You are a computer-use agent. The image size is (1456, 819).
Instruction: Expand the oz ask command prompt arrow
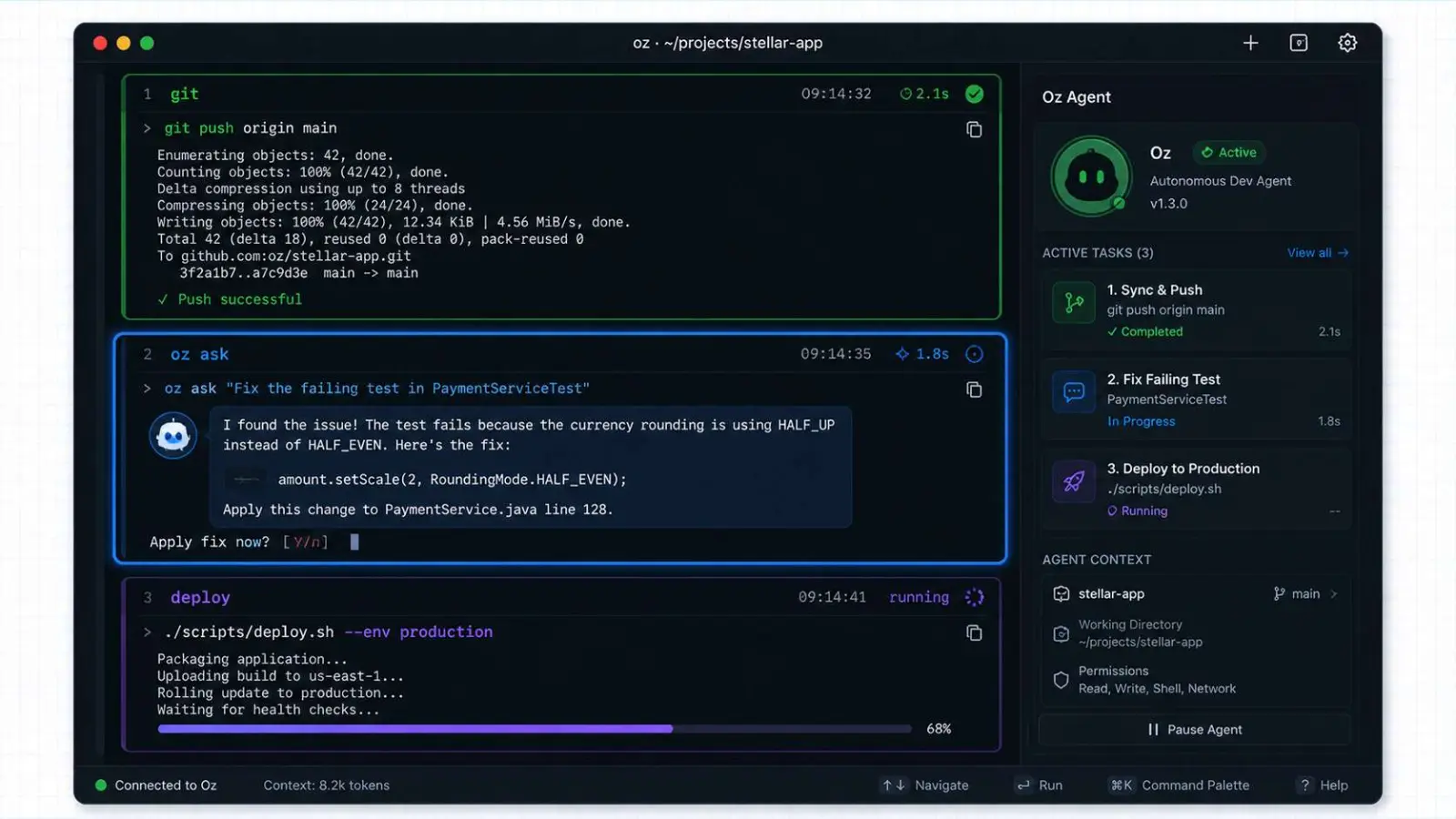click(147, 389)
